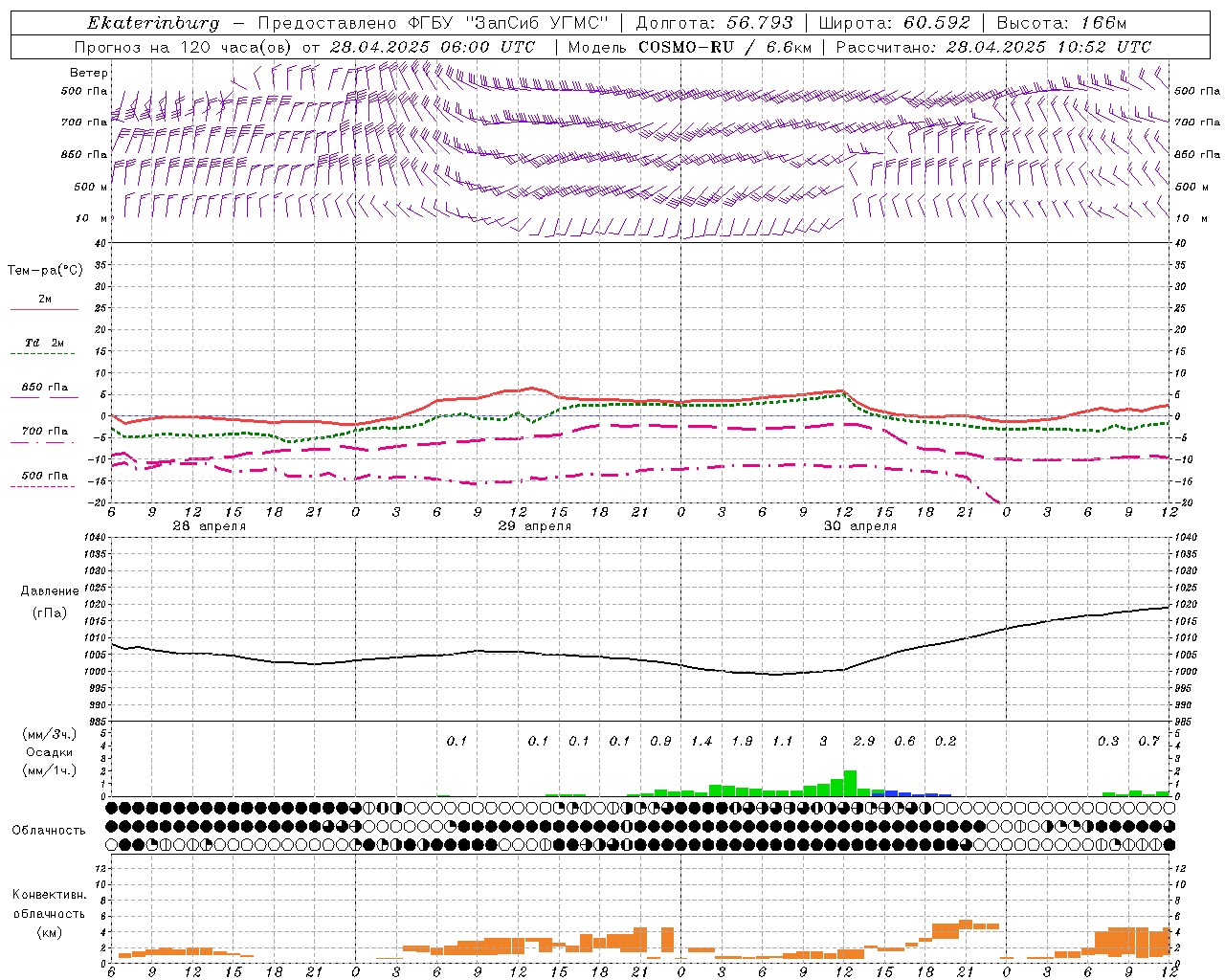Click the Тем-ра(°C) axis title
The width and height of the screenshot is (1225, 980).
click(45, 271)
